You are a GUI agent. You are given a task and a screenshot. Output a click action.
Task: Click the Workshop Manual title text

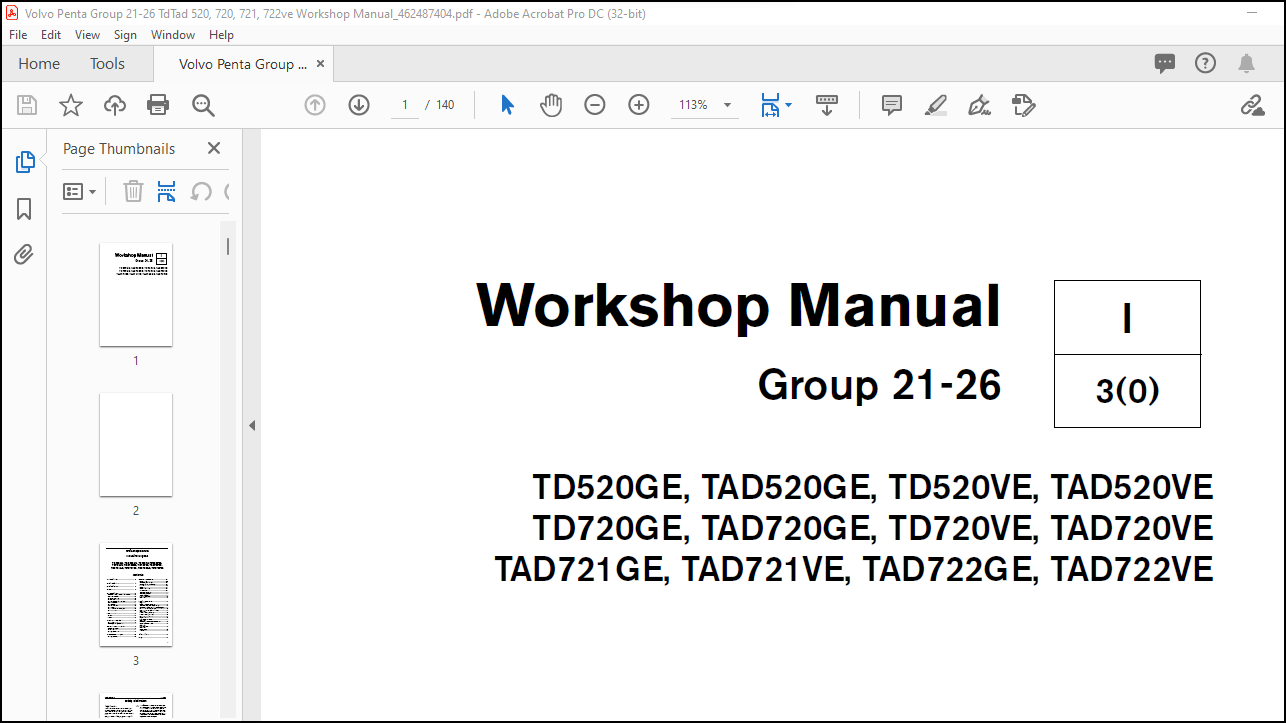tap(738, 305)
